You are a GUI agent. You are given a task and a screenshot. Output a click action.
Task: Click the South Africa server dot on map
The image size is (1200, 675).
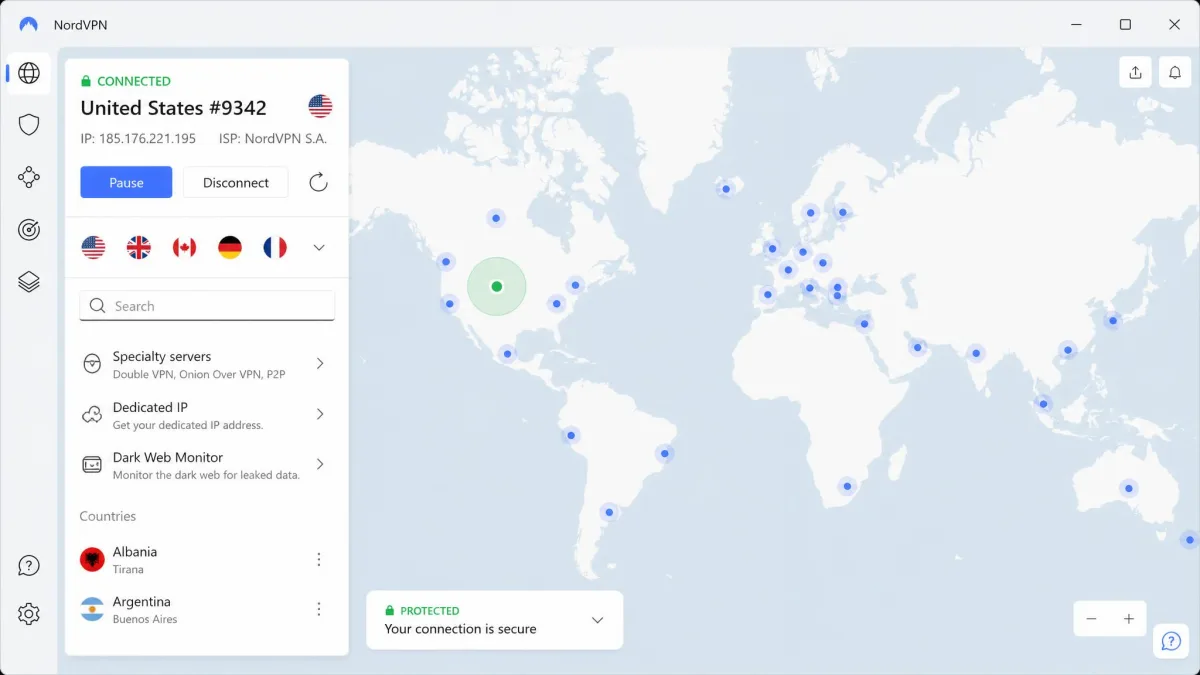[x=847, y=487]
